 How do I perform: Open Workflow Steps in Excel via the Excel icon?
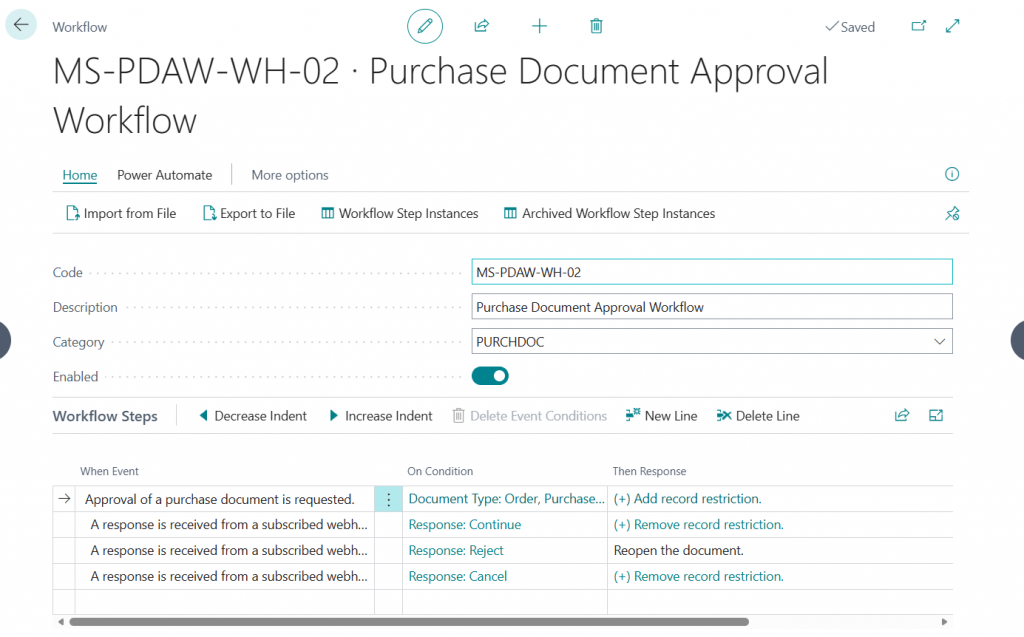click(x=935, y=415)
